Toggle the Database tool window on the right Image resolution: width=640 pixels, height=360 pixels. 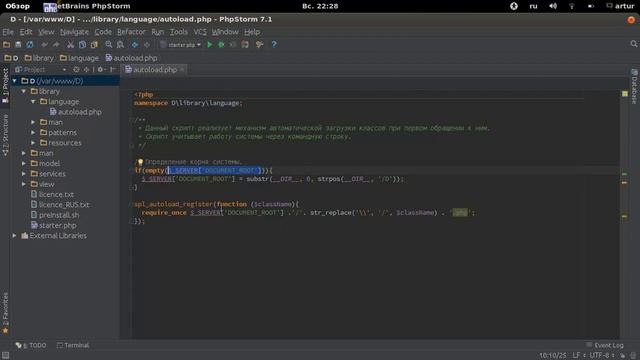[634, 87]
